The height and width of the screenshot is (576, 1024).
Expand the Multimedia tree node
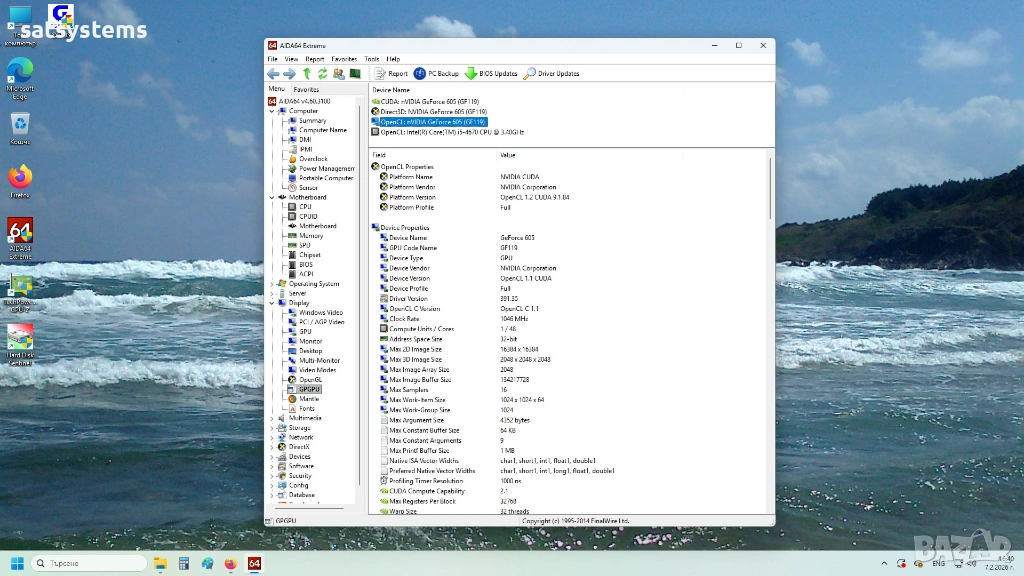[272, 418]
